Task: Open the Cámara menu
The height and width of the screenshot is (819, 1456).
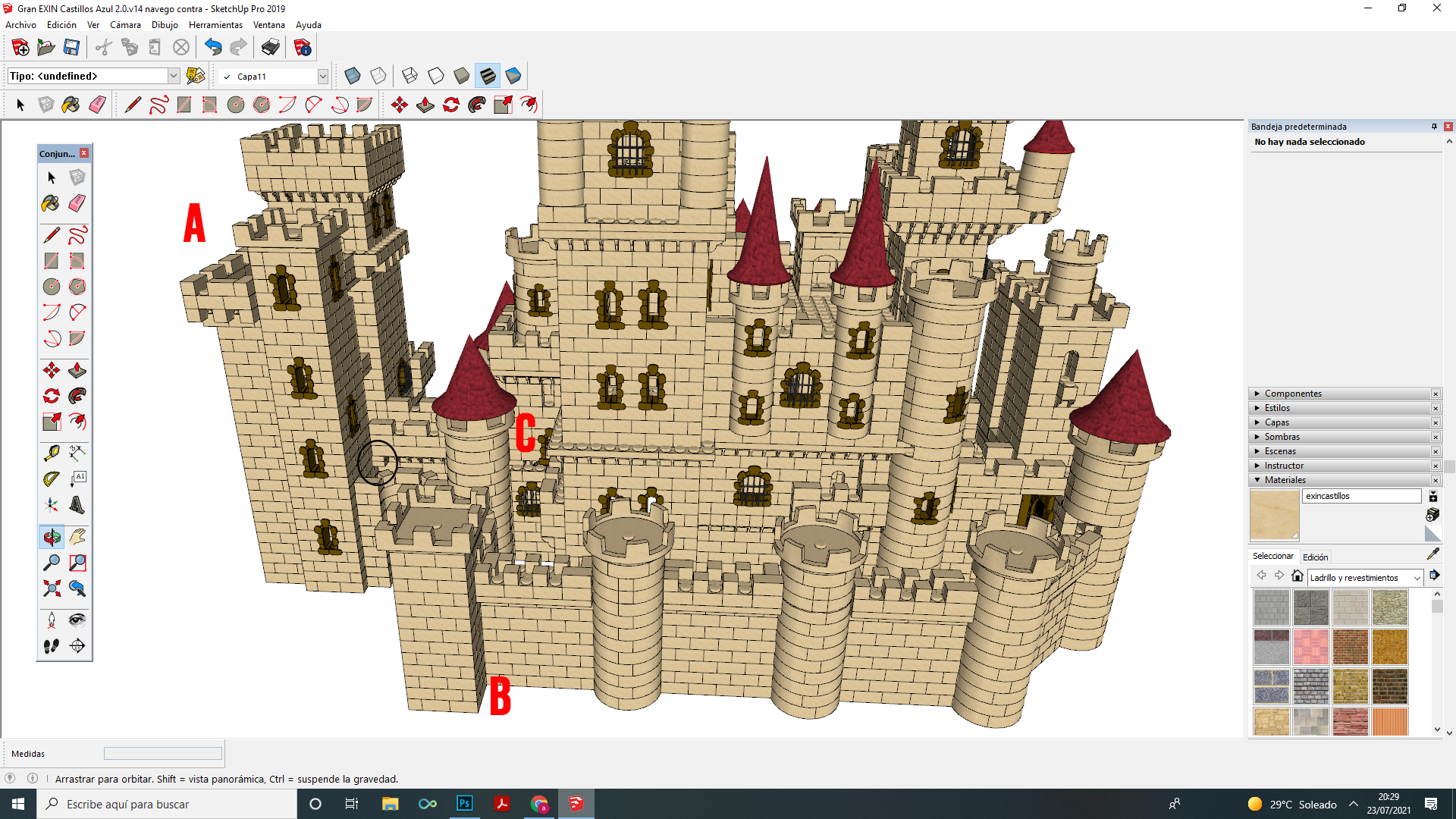Action: (125, 25)
